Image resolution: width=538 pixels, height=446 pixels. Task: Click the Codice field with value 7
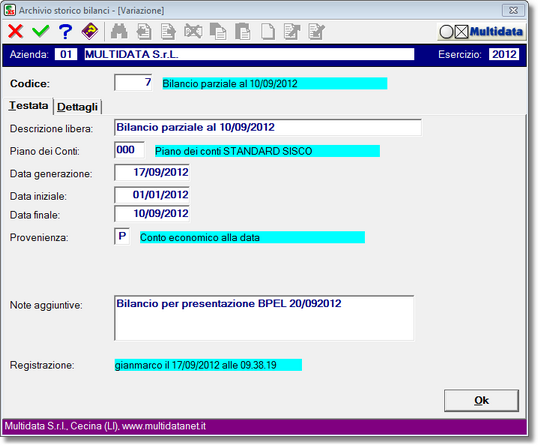pos(133,82)
